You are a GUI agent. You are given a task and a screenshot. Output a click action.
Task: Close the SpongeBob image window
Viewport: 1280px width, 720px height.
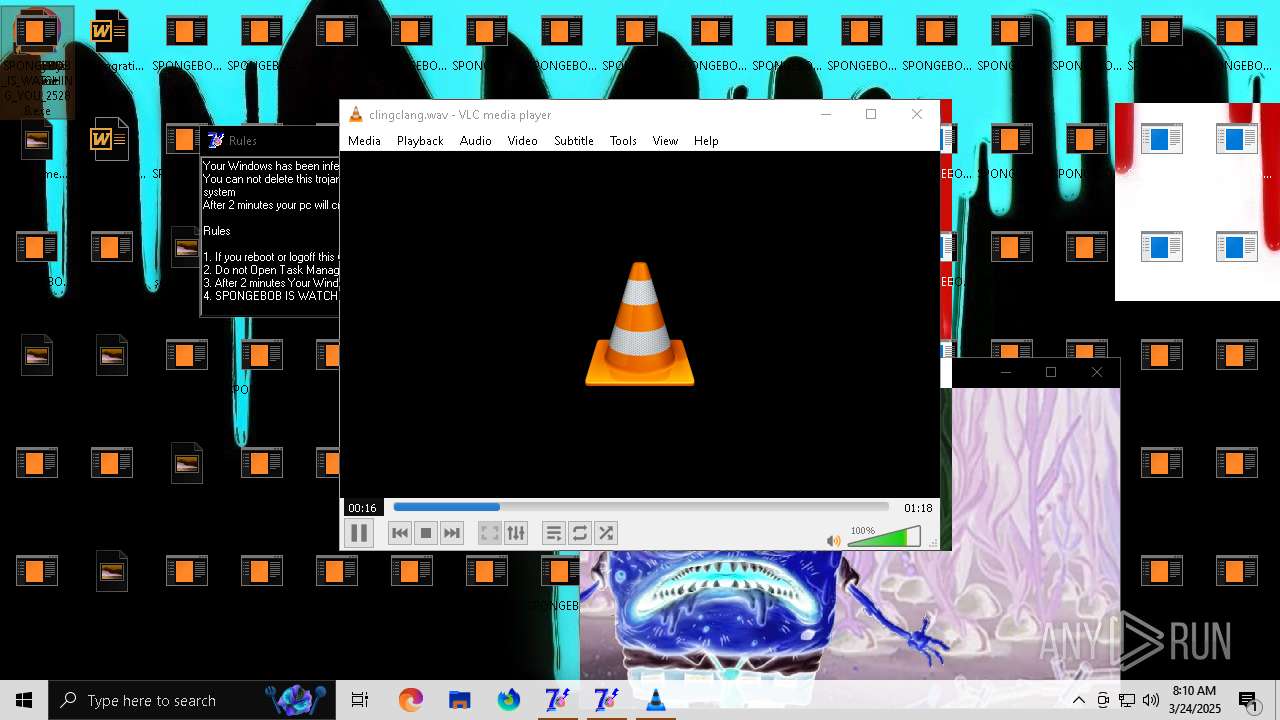click(x=1097, y=372)
